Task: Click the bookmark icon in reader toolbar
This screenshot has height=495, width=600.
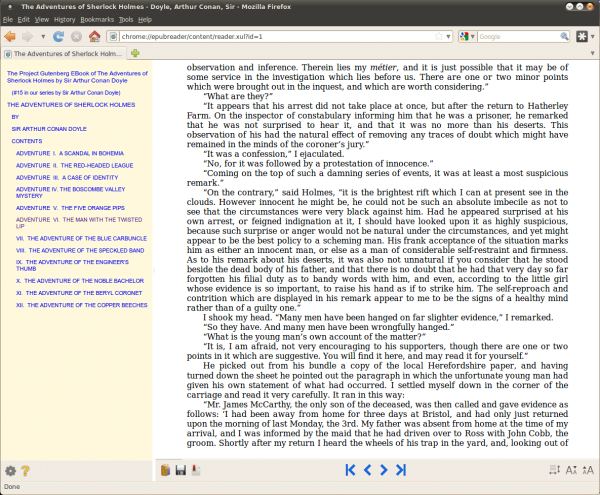Action: coord(196,470)
